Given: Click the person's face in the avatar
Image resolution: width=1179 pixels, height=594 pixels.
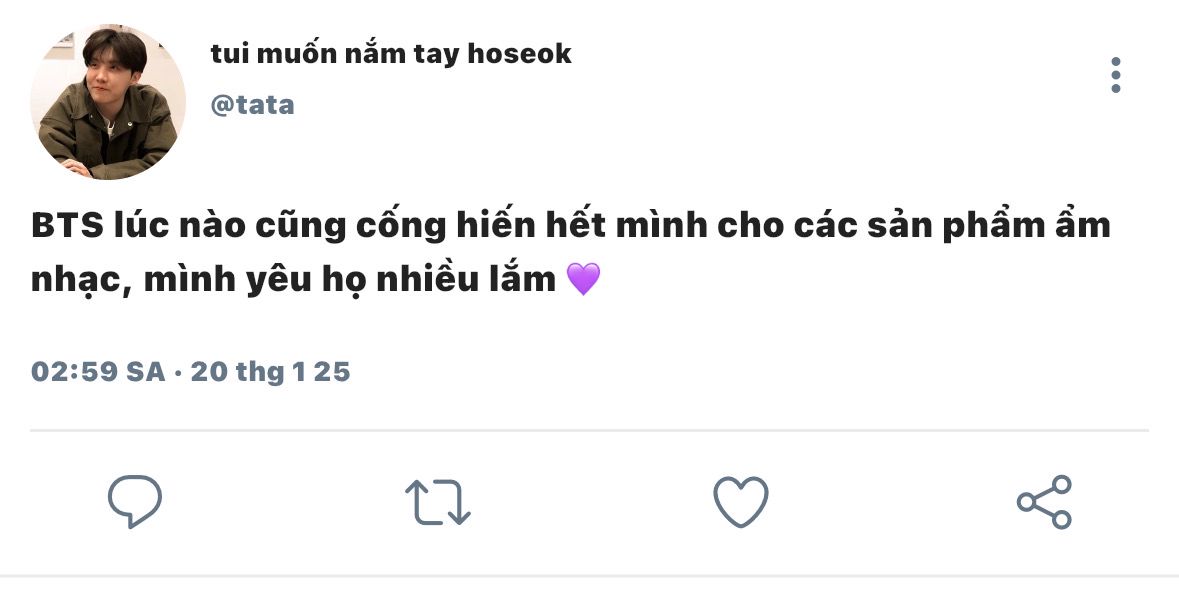Looking at the screenshot, I should click(x=108, y=77).
